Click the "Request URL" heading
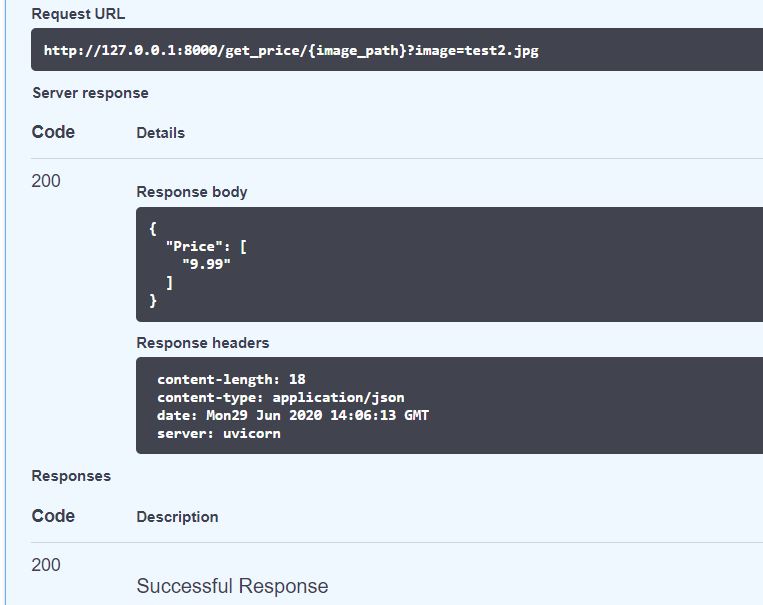 tap(78, 14)
